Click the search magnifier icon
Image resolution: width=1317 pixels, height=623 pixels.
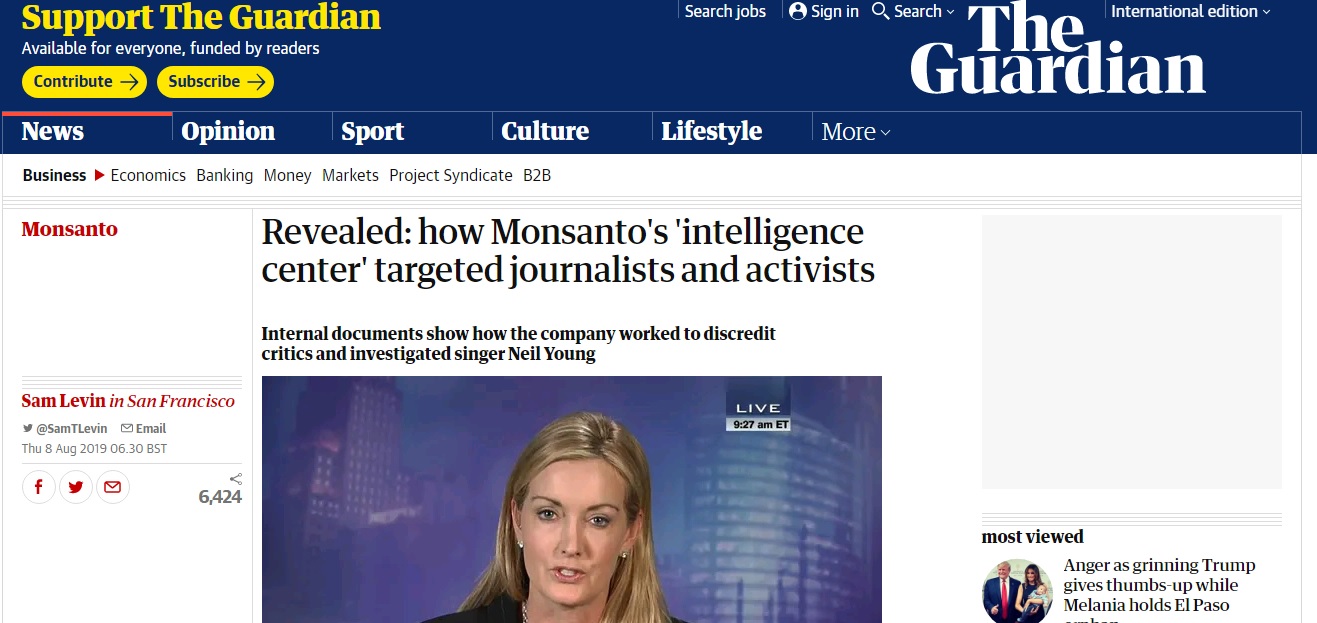880,11
